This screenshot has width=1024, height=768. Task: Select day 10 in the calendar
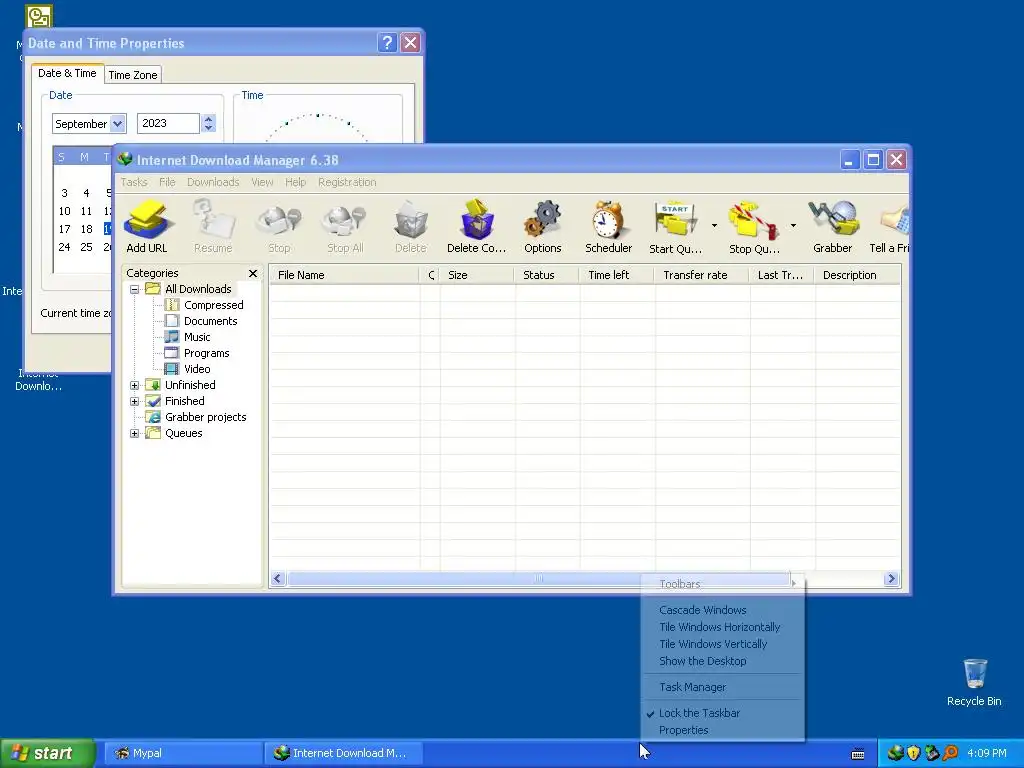pos(64,212)
